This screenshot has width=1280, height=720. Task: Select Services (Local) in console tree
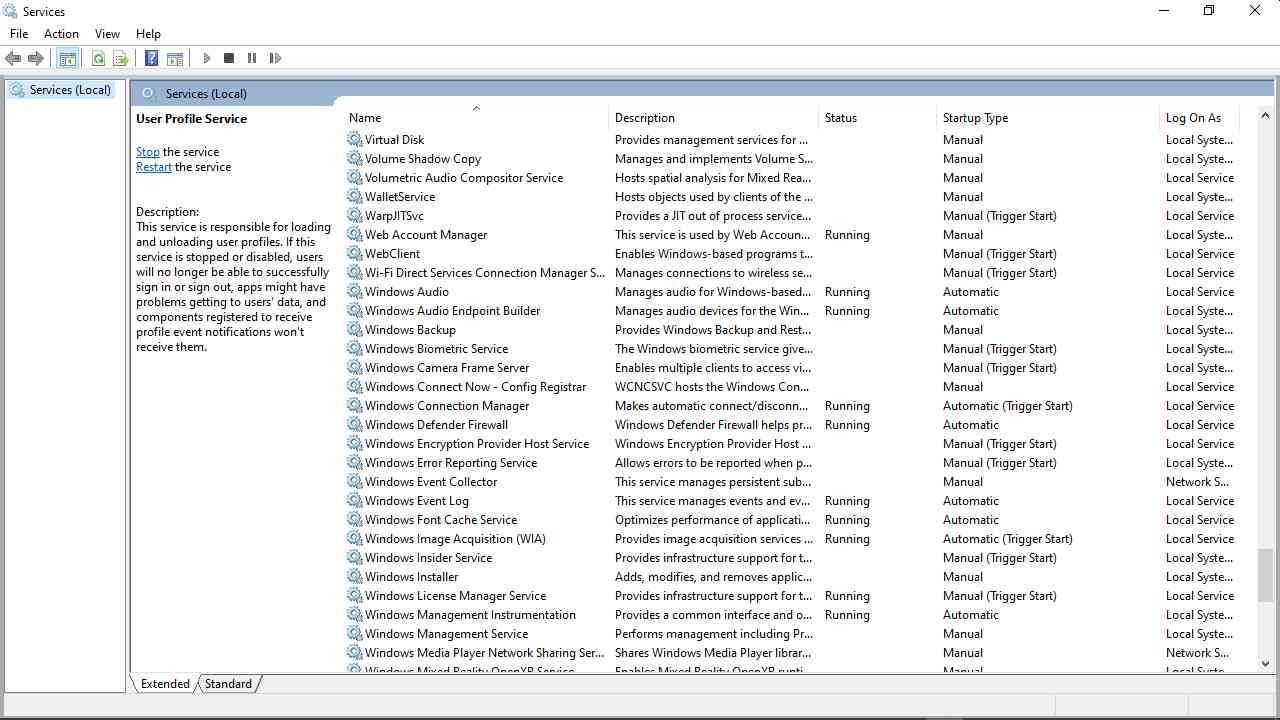69,90
